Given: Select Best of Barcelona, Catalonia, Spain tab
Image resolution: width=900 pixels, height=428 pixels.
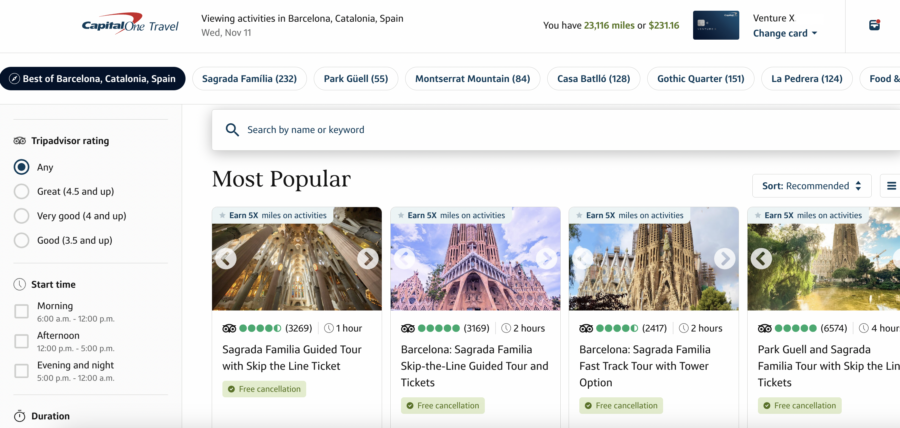Looking at the screenshot, I should [93, 79].
